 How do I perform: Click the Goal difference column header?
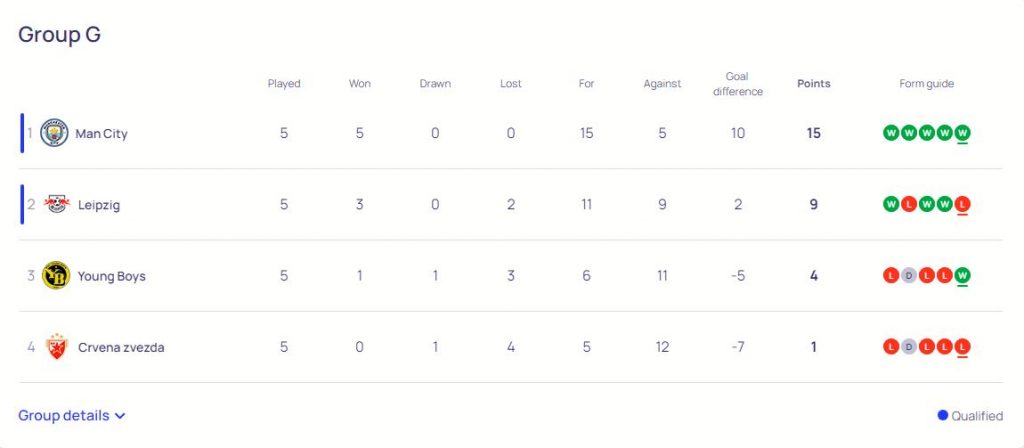point(738,84)
